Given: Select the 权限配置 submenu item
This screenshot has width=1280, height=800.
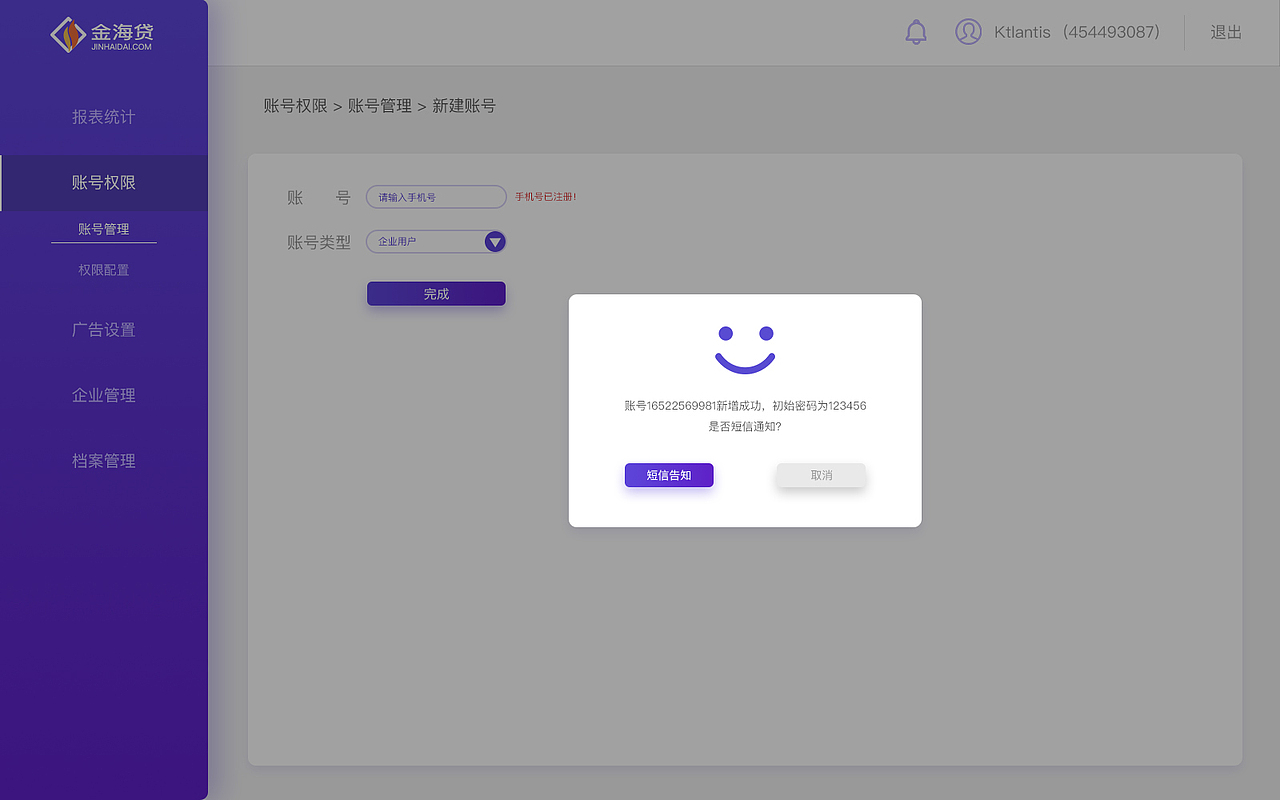Looking at the screenshot, I should (x=104, y=269).
